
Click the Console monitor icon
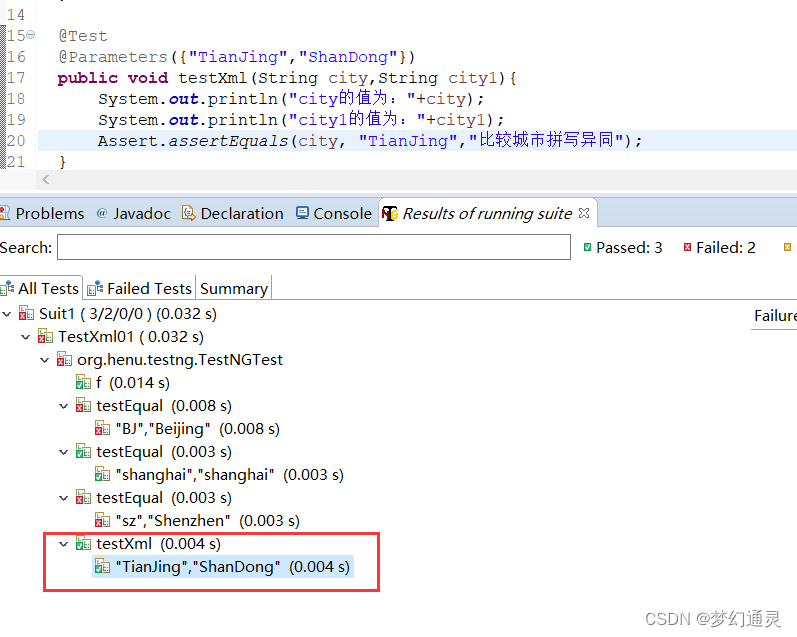[x=302, y=213]
